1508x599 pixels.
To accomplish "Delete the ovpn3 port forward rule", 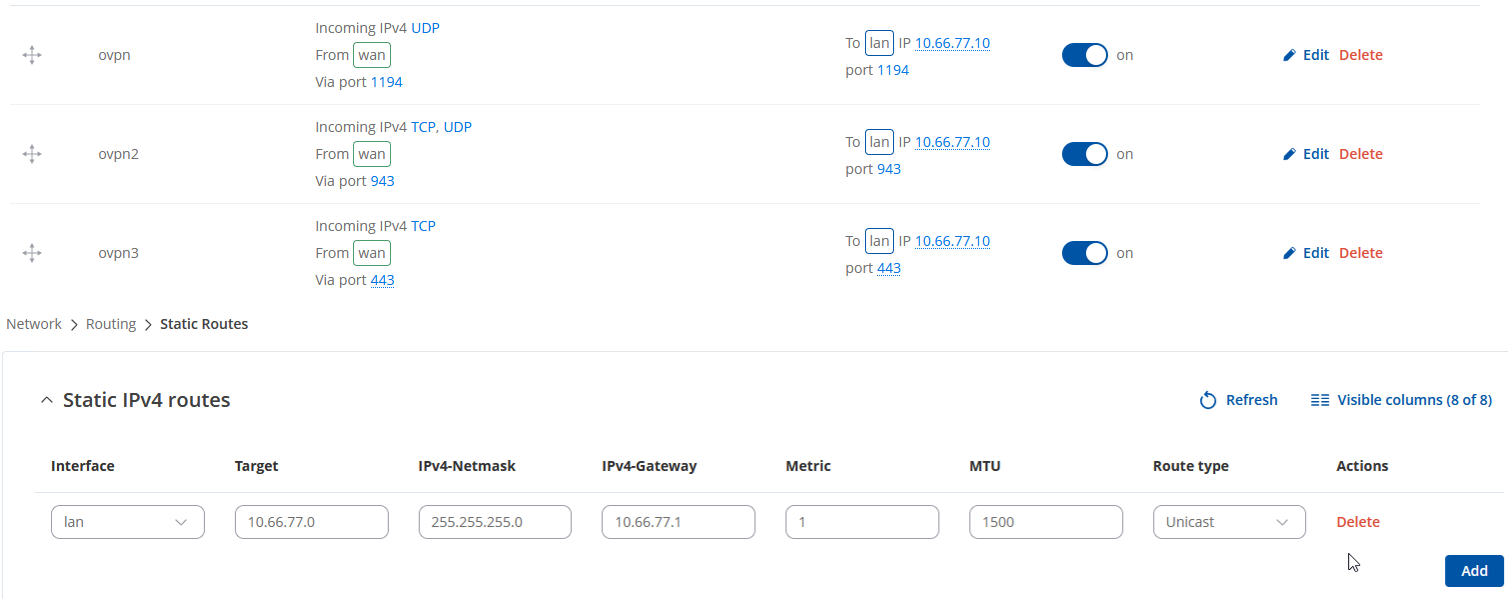I will pyautogui.click(x=1361, y=253).
